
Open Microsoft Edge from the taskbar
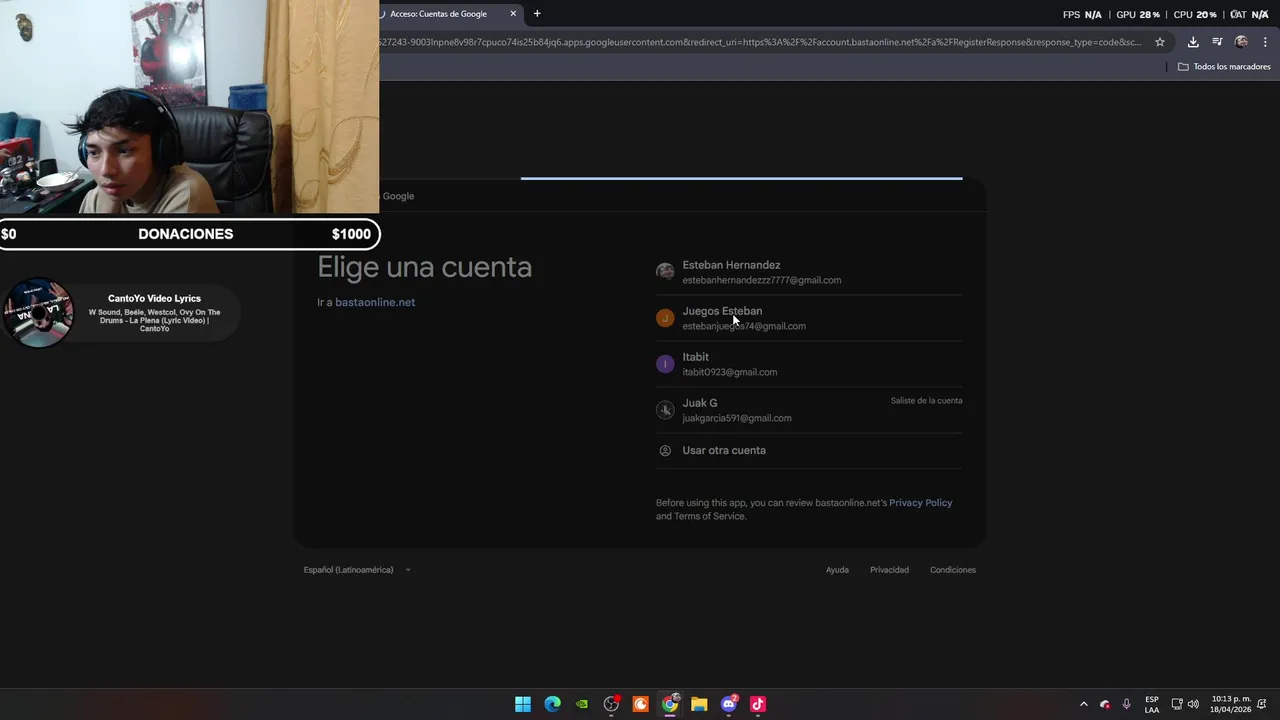pos(552,704)
